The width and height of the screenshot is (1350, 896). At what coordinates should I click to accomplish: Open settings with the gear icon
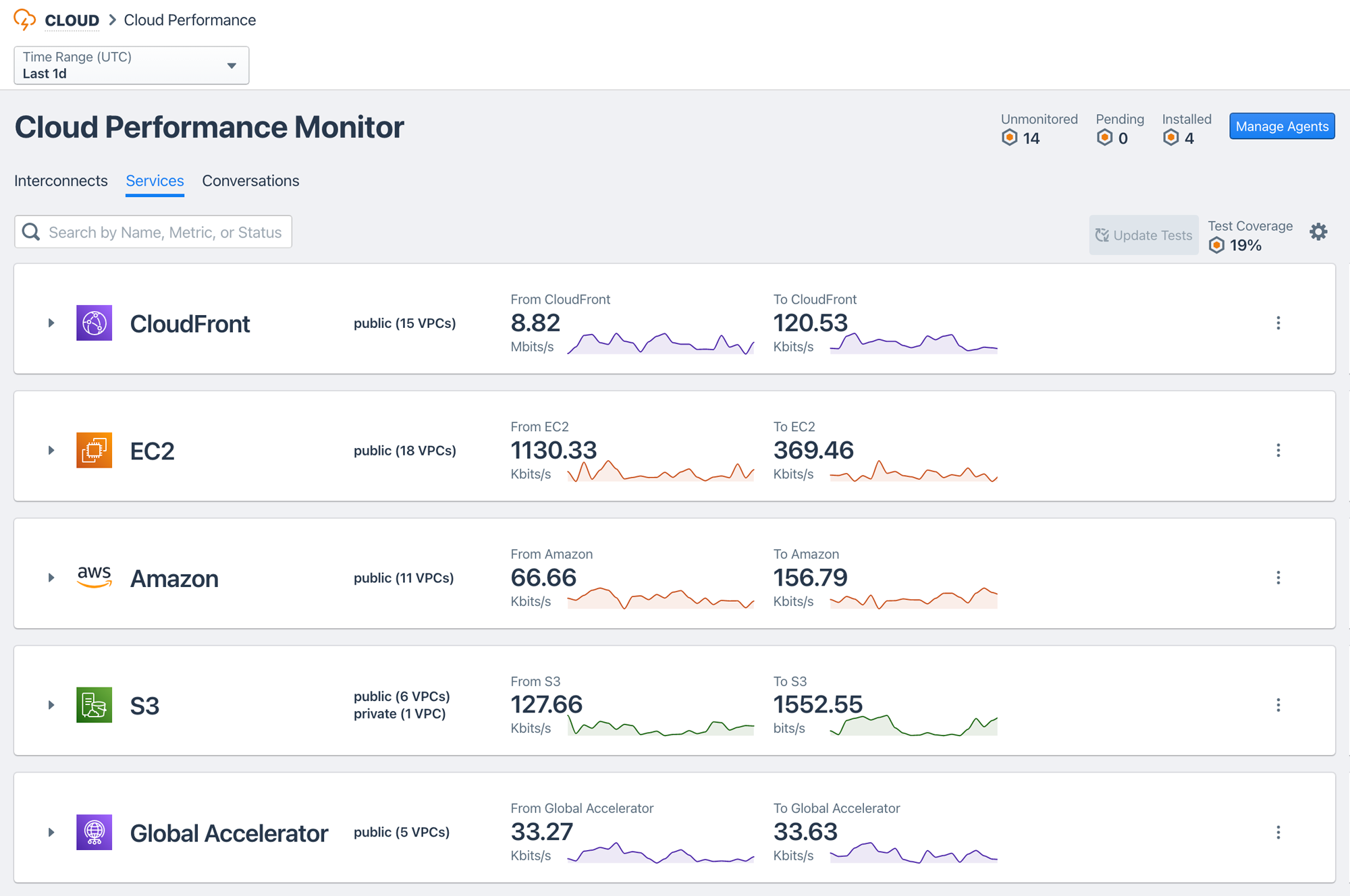[x=1318, y=232]
